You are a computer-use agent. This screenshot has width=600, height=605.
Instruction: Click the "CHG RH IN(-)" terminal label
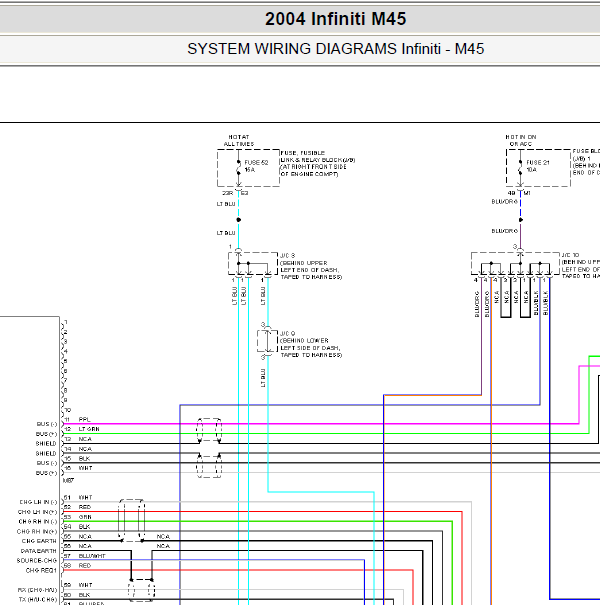[x=38, y=522]
